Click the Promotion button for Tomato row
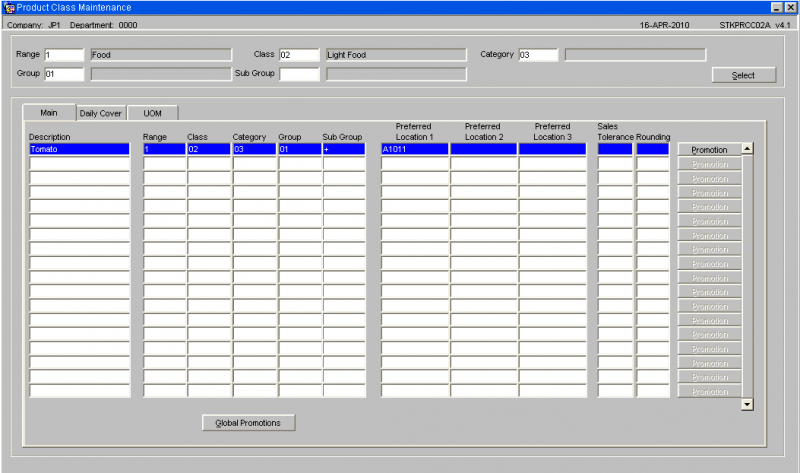Image resolution: width=800 pixels, height=473 pixels. pos(709,150)
